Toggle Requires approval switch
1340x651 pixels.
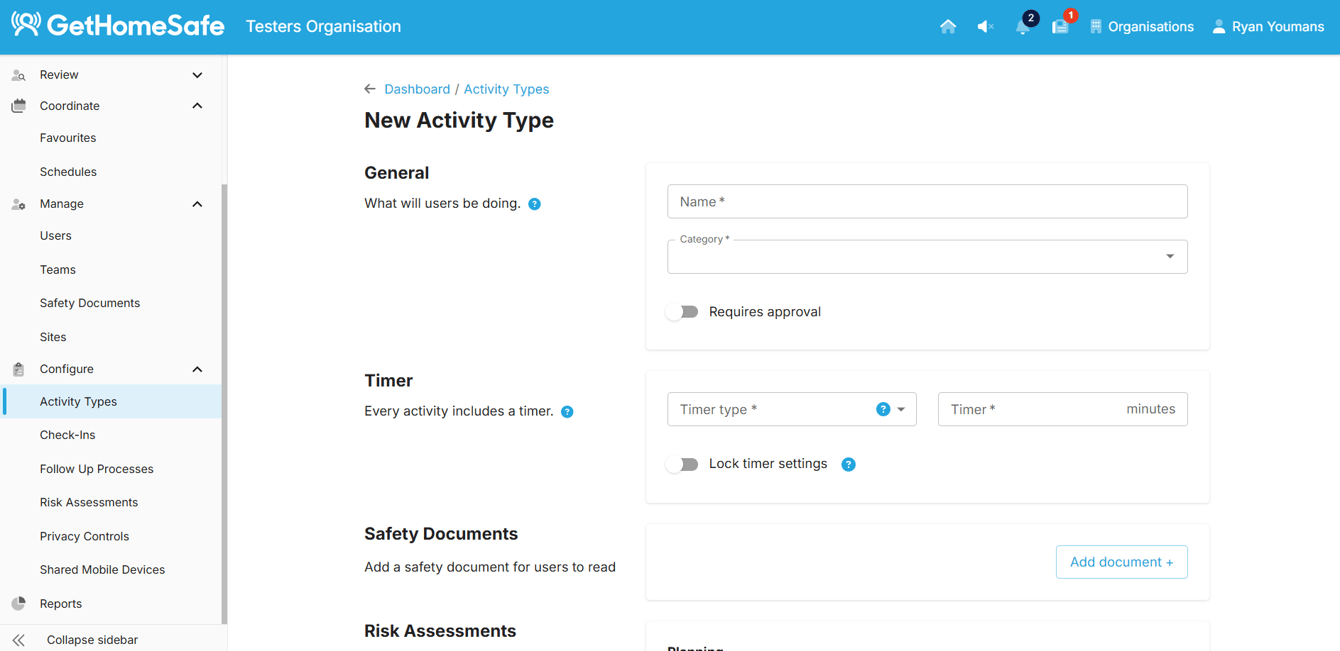click(682, 312)
